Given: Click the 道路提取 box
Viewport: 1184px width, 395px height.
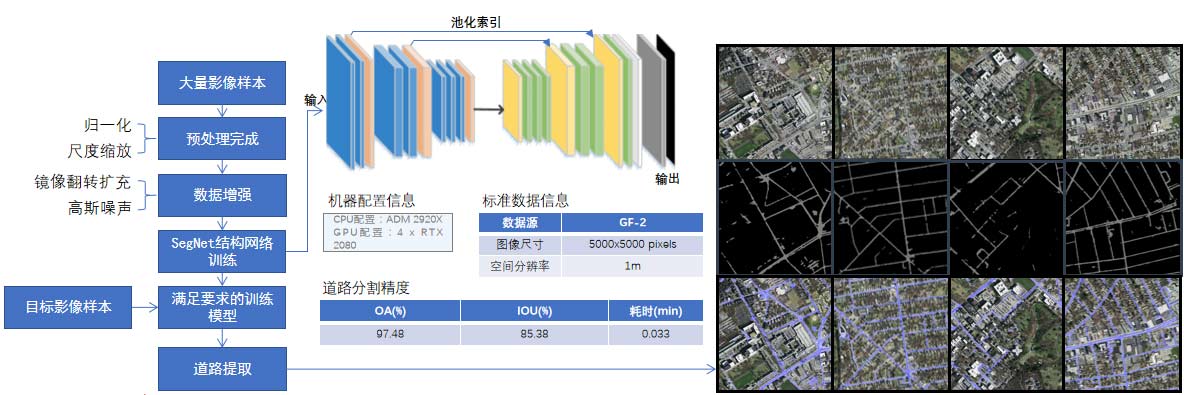Looking at the screenshot, I should coord(222,368).
